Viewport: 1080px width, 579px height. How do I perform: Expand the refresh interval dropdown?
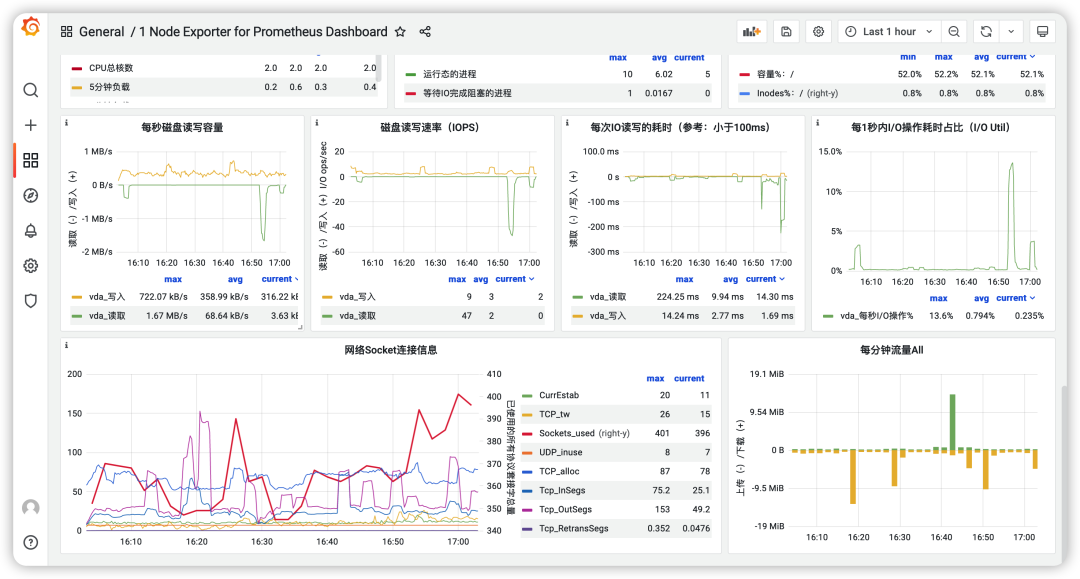pos(1012,32)
